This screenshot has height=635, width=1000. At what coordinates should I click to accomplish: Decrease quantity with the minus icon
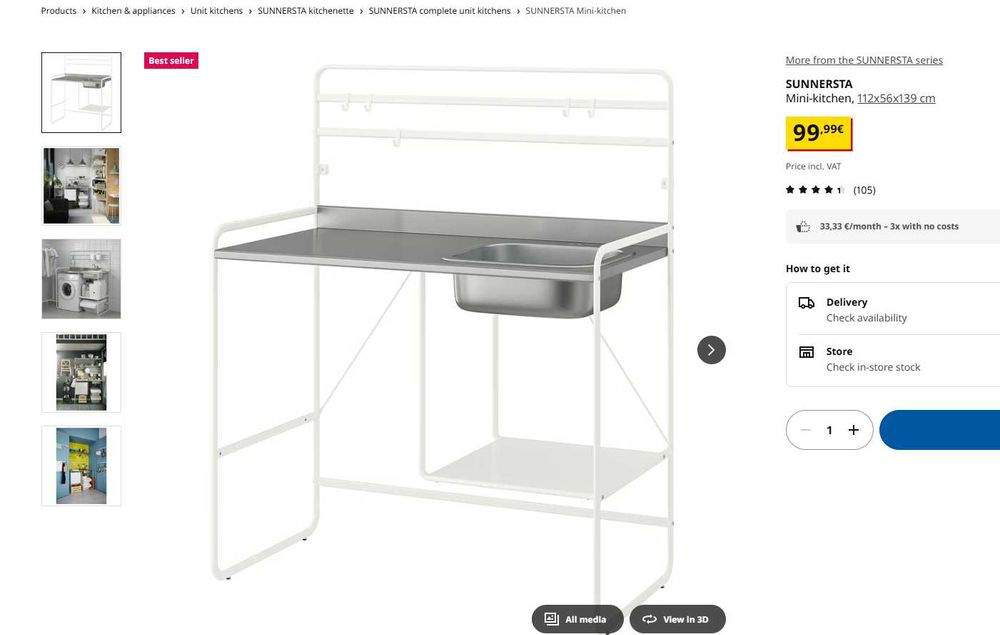tap(806, 430)
